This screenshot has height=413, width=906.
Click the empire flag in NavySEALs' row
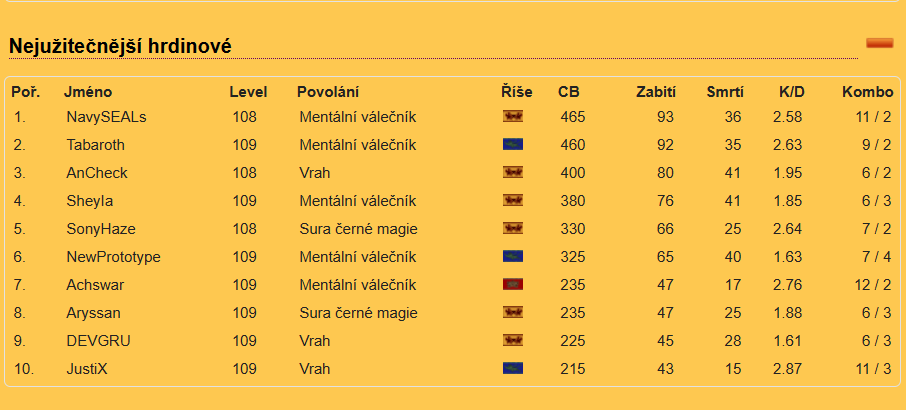(x=513, y=117)
